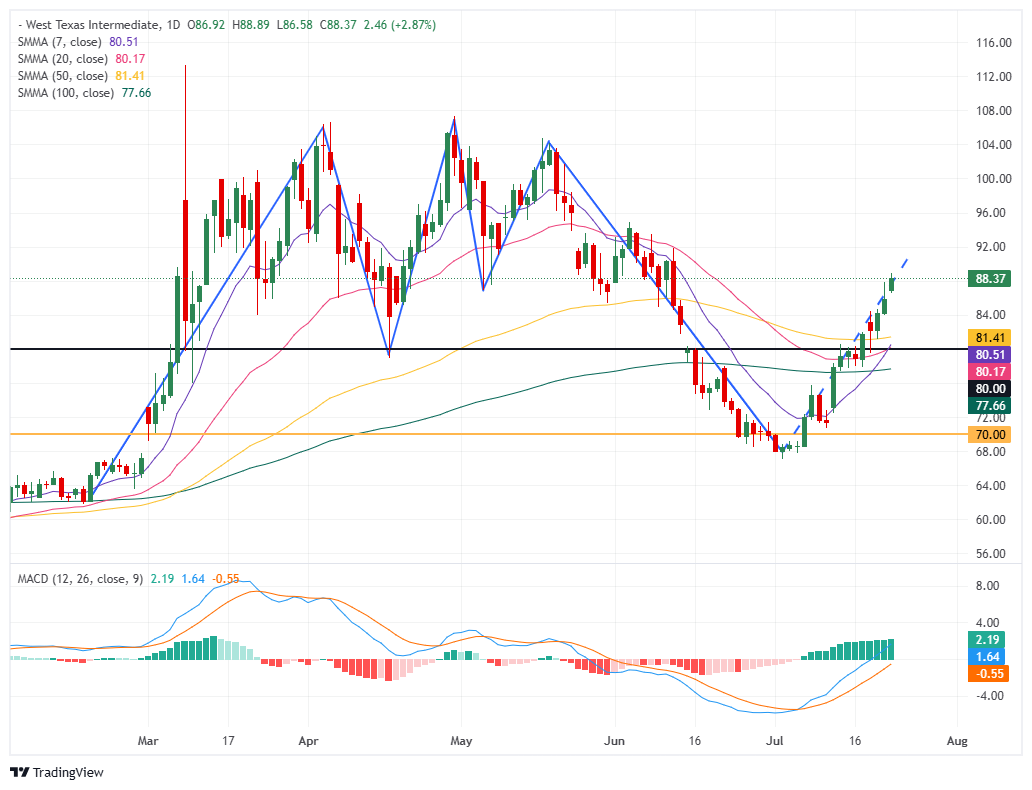Viewport: 1032px width, 790px height.
Task: Click the purple 80.51 SMMA price tag
Action: click(x=989, y=355)
